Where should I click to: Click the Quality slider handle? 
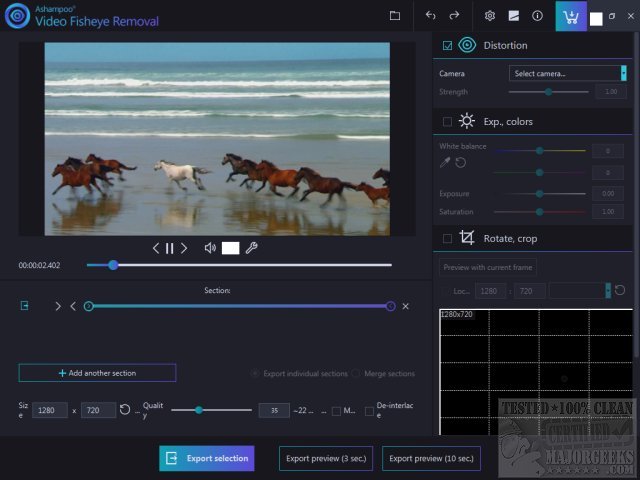pos(199,410)
